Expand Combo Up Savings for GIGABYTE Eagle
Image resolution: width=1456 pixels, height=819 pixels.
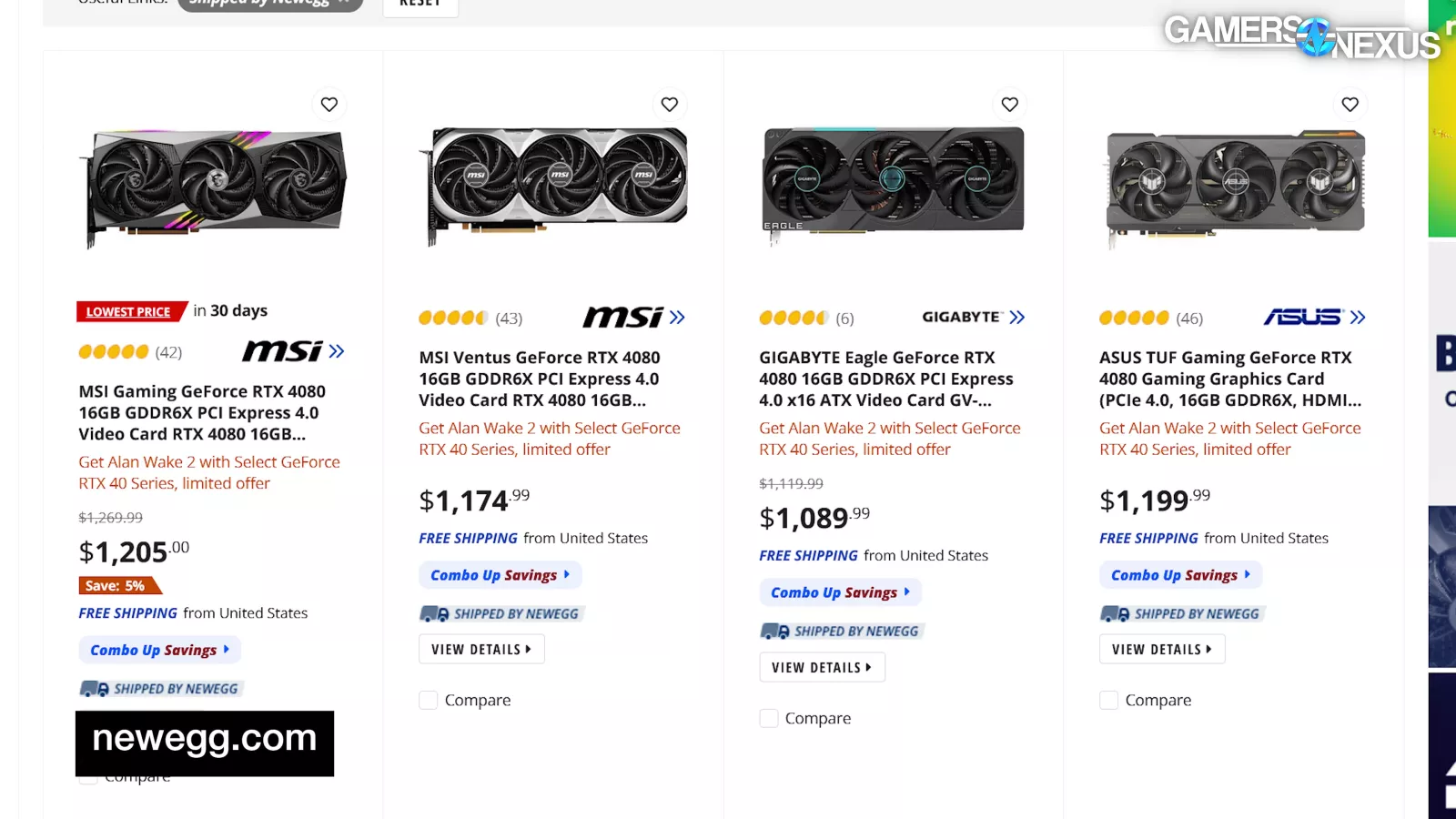click(840, 592)
